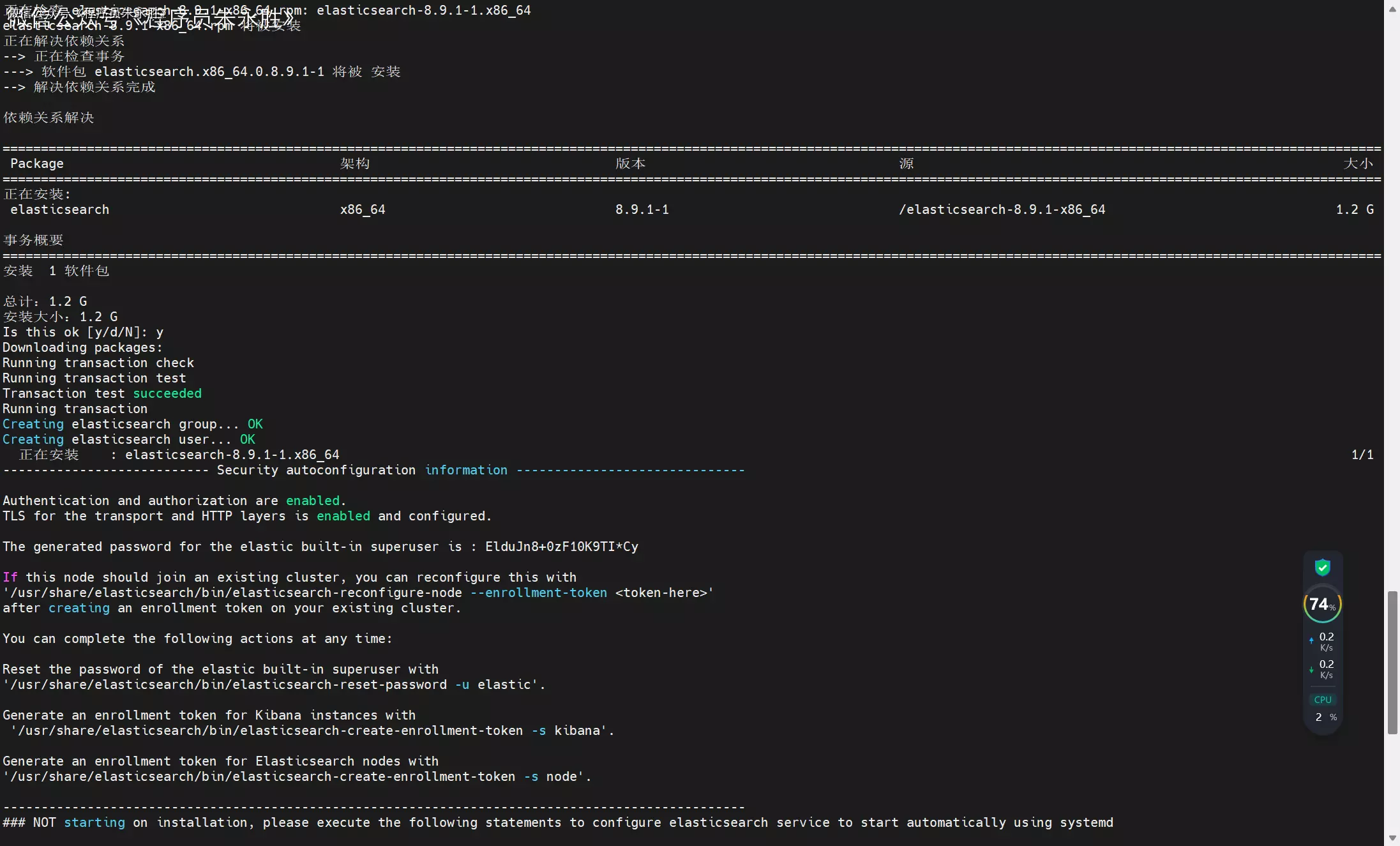Click the vertical scrollbar thumb
The height and width of the screenshot is (846, 1400).
point(1392,662)
